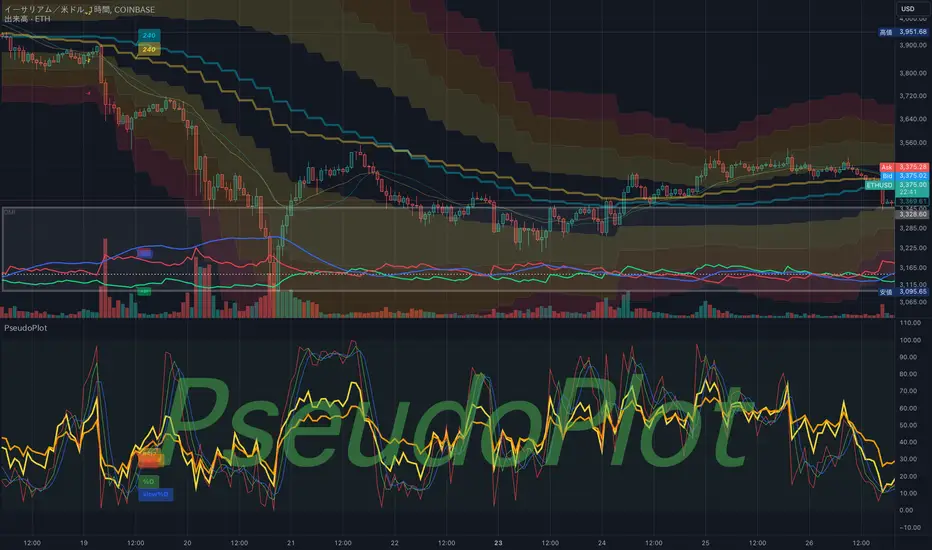The width and height of the screenshot is (932, 550).
Task: Click the yellow 240 line label
Action: tap(149, 49)
